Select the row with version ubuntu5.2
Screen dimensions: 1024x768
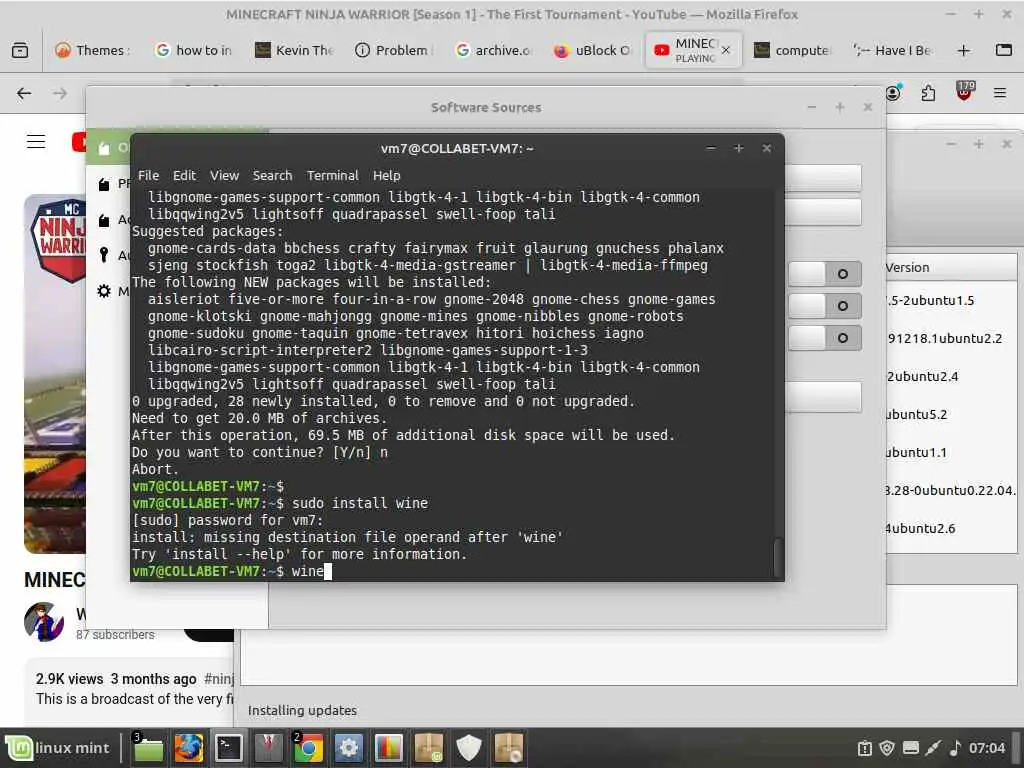point(951,414)
